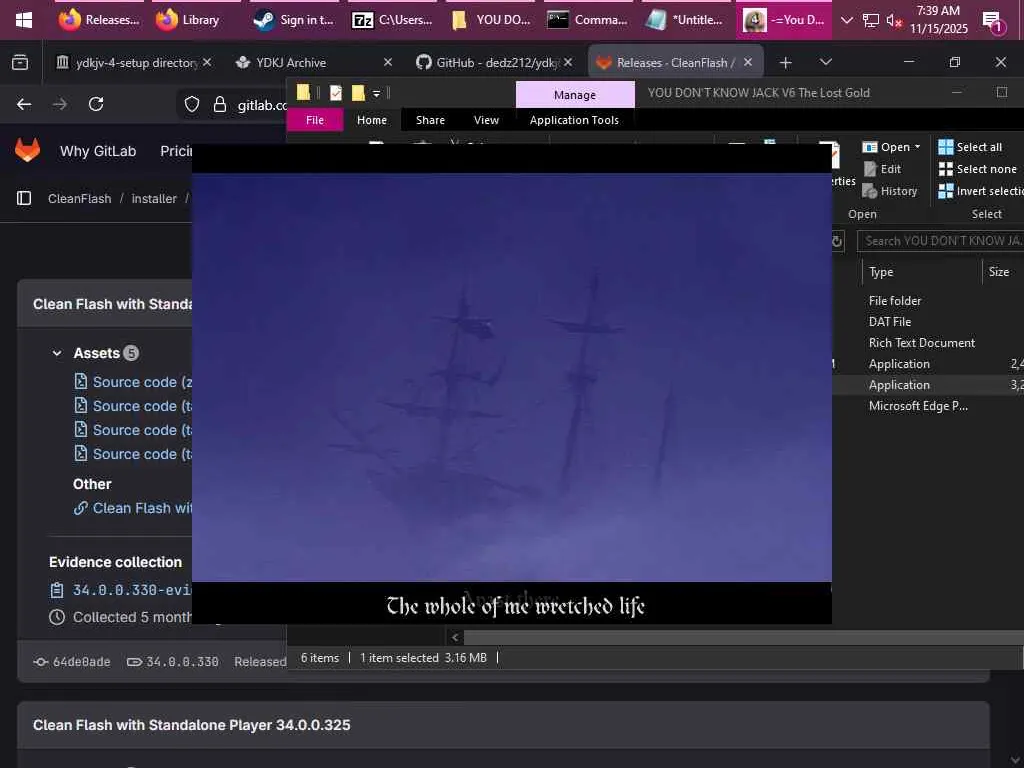Open Share ribbon tab in Explorer
The image size is (1024, 768).
[x=430, y=120]
